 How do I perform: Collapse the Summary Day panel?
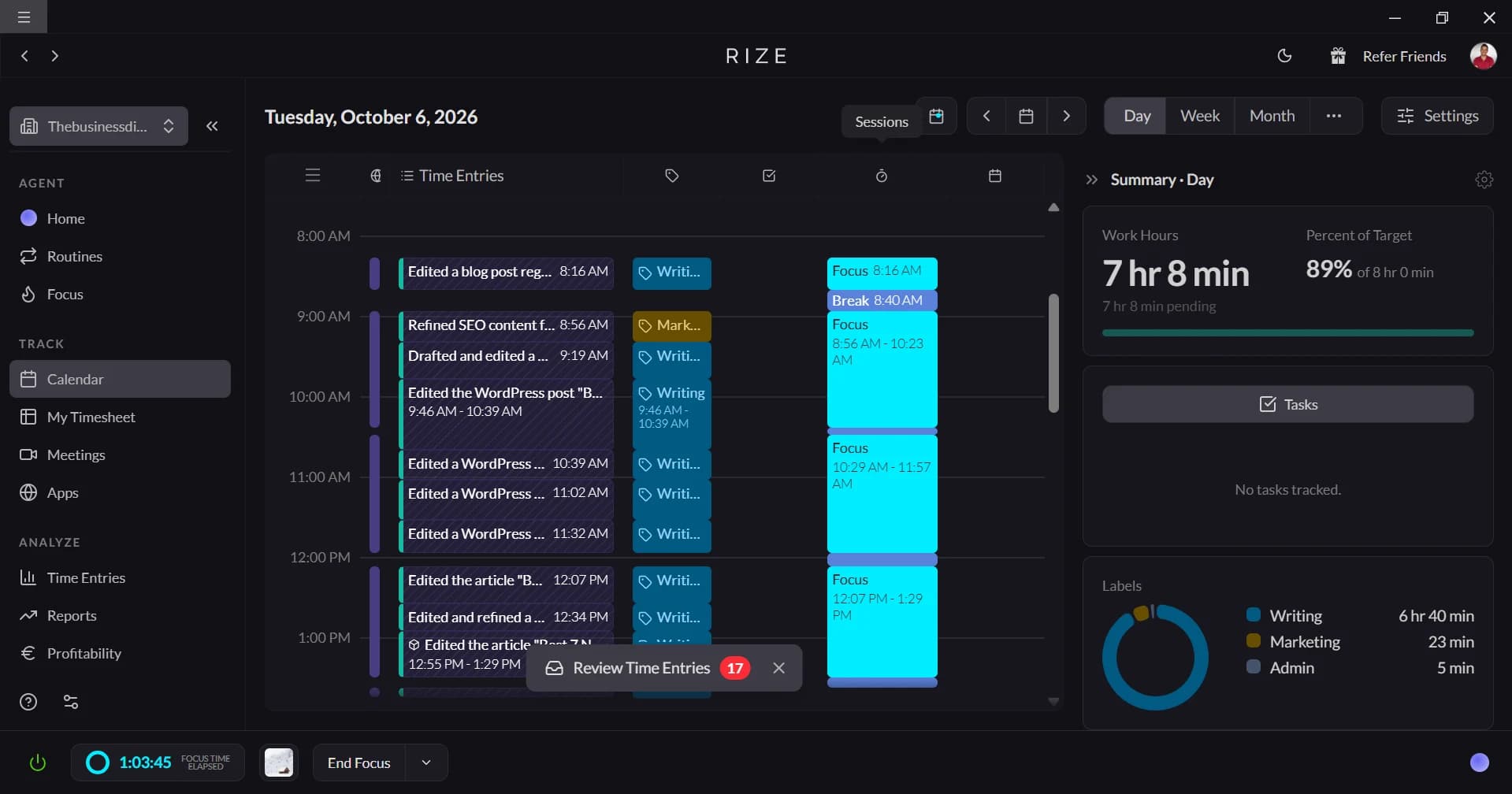tap(1091, 180)
